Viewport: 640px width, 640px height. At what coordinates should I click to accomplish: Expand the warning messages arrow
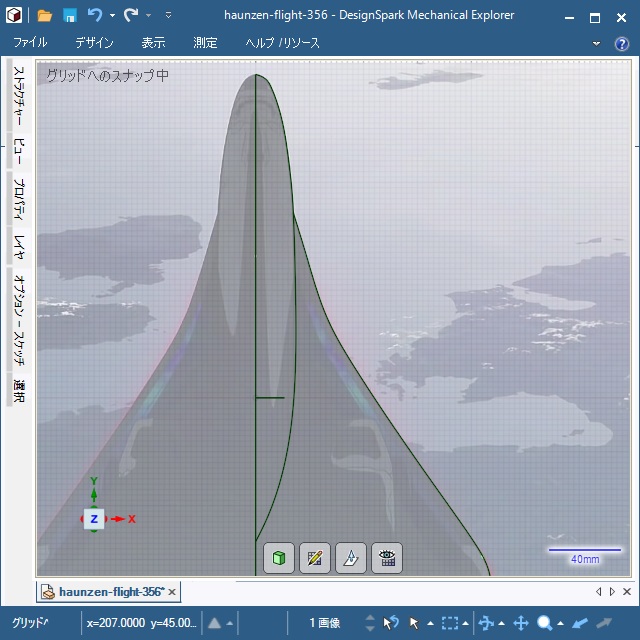(230, 623)
